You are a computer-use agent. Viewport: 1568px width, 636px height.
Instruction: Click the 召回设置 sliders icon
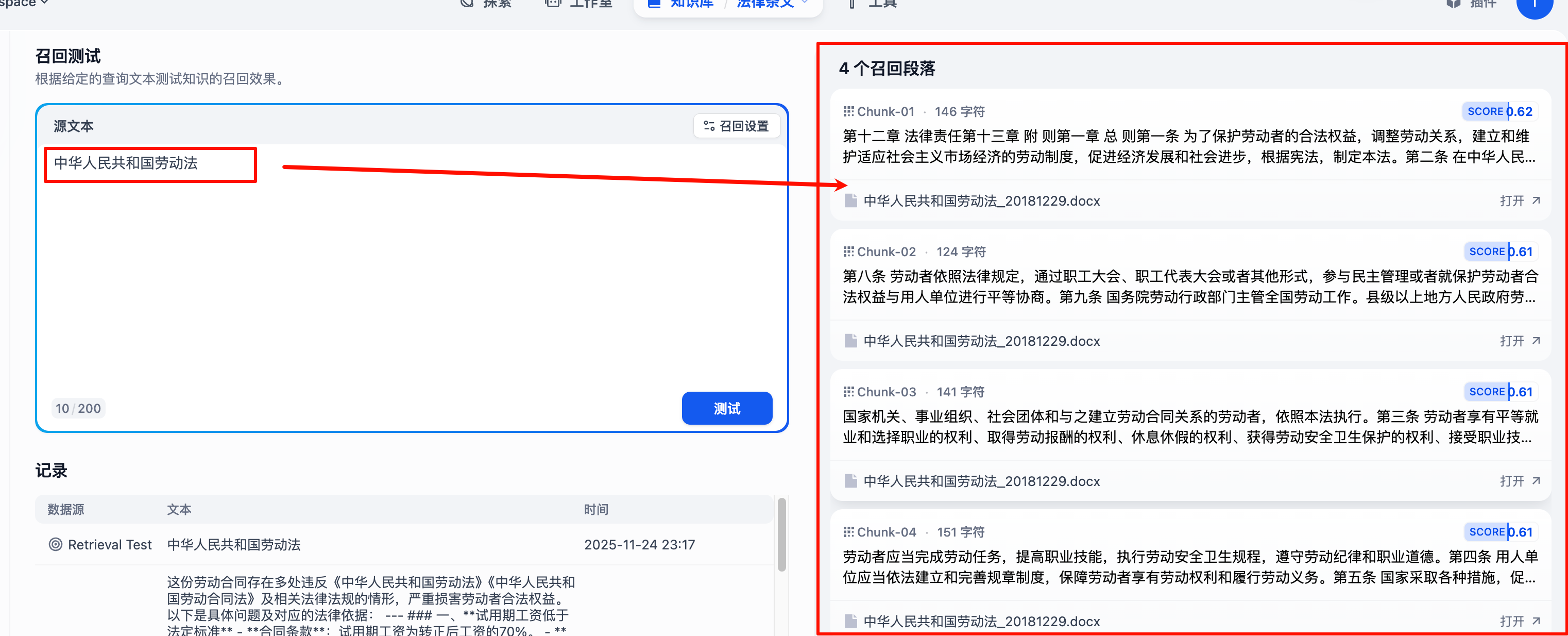(x=708, y=126)
